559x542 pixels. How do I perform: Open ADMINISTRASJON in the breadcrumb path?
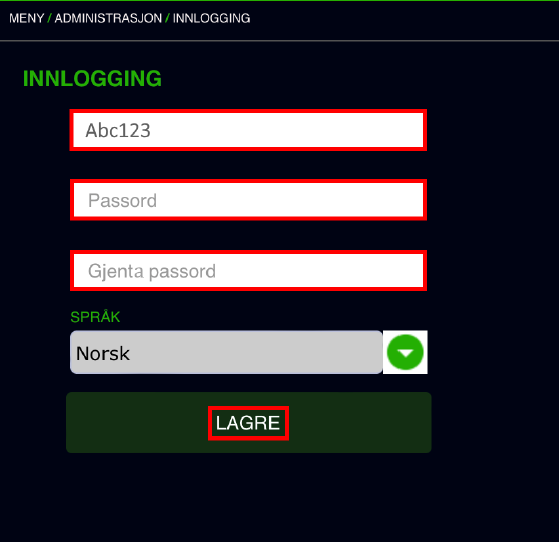coord(108,18)
